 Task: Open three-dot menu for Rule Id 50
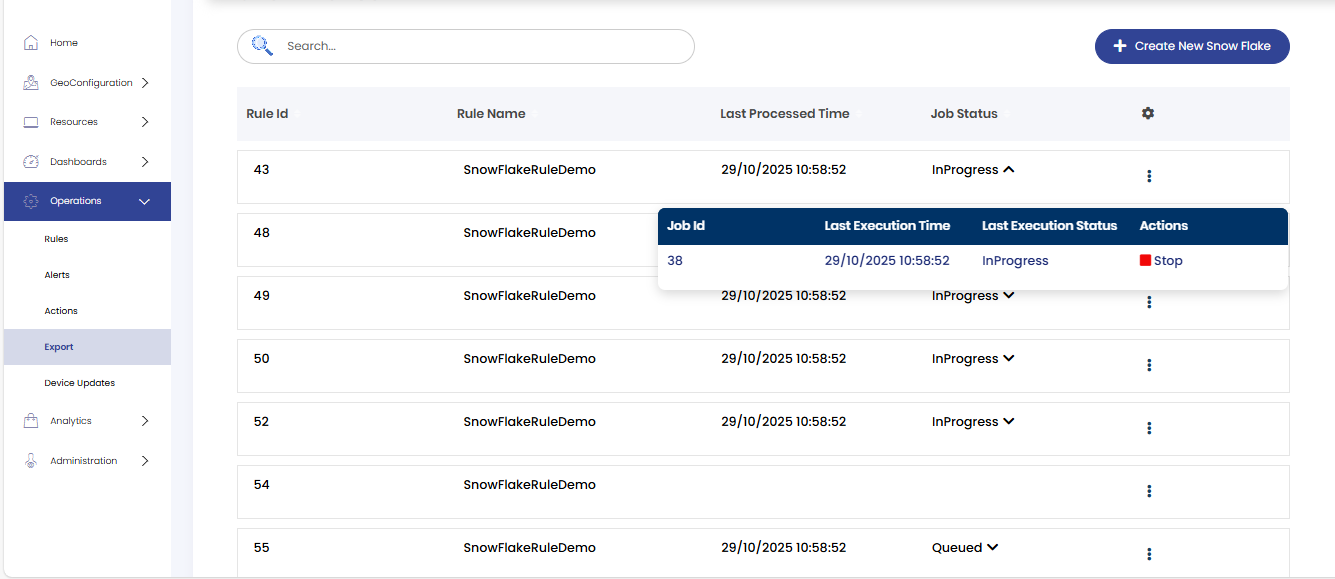click(1149, 365)
